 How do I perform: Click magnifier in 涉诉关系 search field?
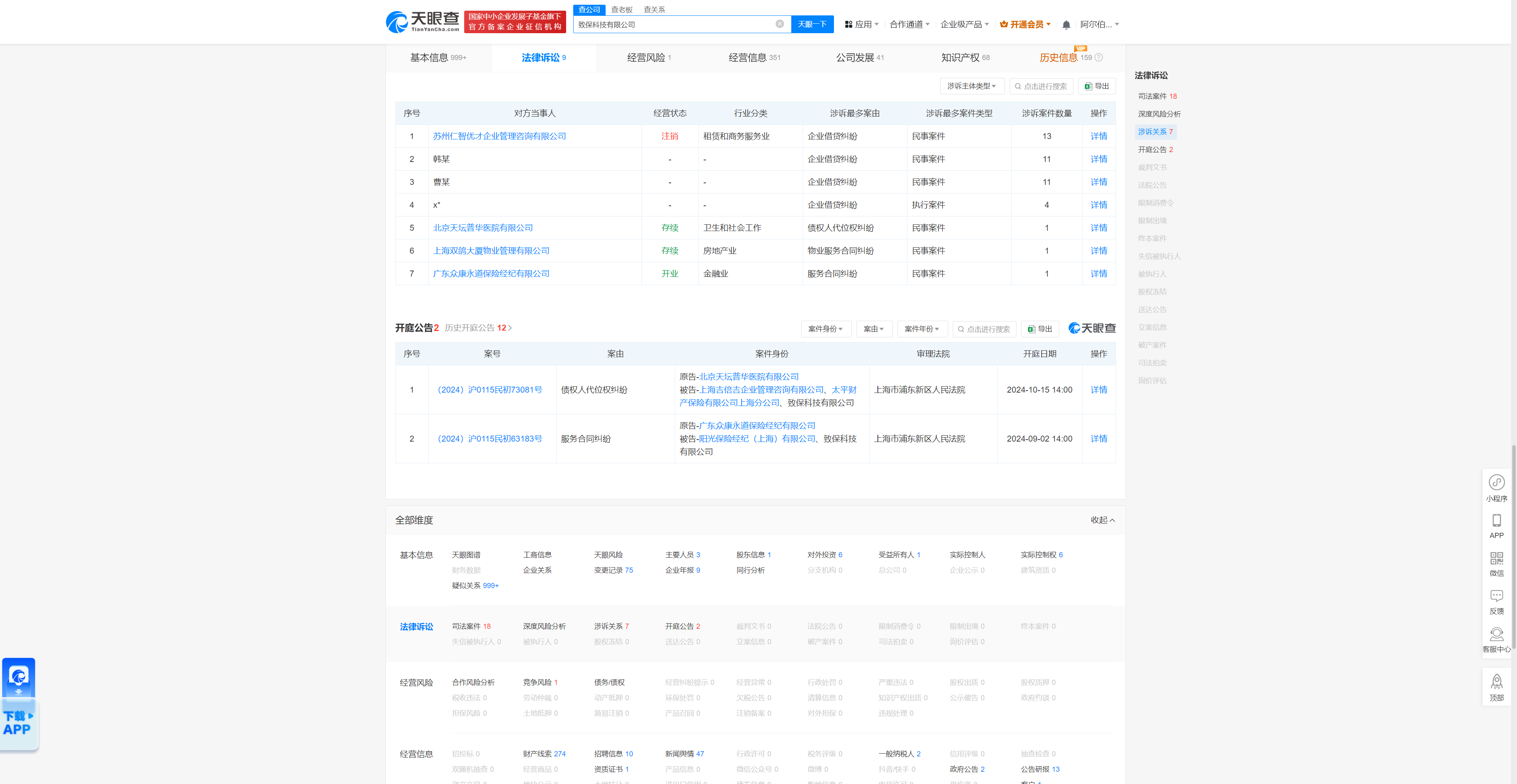click(1018, 86)
